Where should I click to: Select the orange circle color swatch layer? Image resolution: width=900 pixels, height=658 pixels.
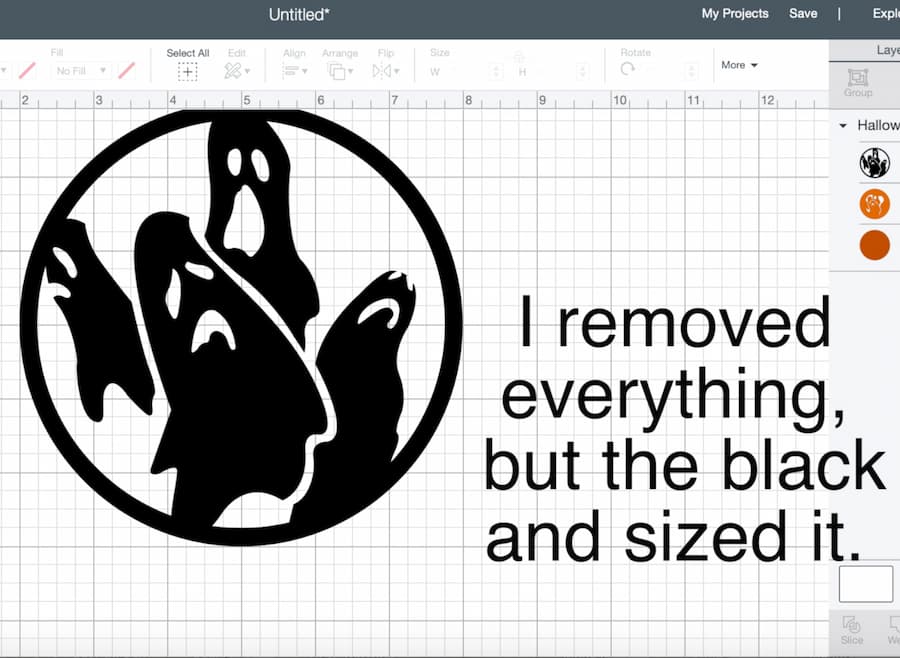click(x=874, y=245)
